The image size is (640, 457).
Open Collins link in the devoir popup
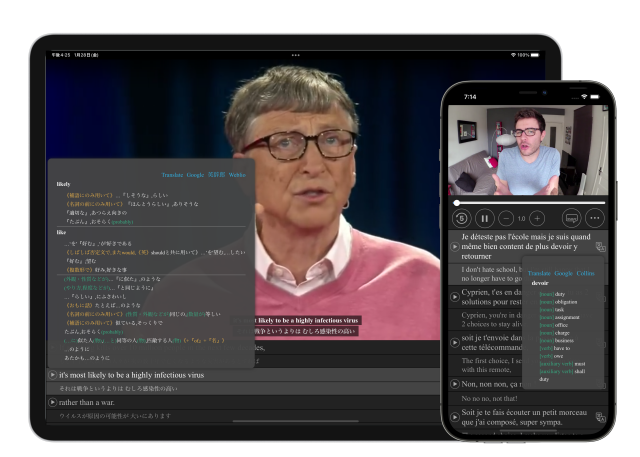[x=585, y=273]
